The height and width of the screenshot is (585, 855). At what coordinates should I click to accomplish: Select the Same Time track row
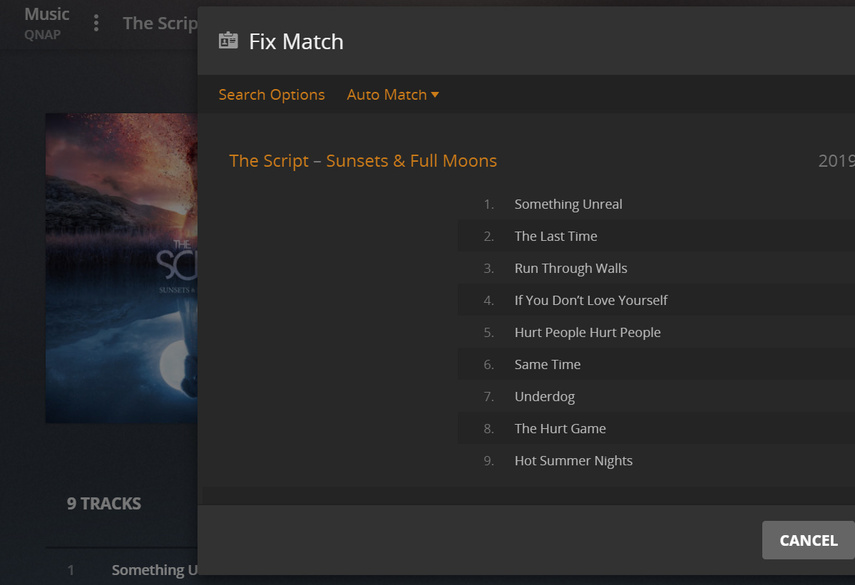click(547, 364)
